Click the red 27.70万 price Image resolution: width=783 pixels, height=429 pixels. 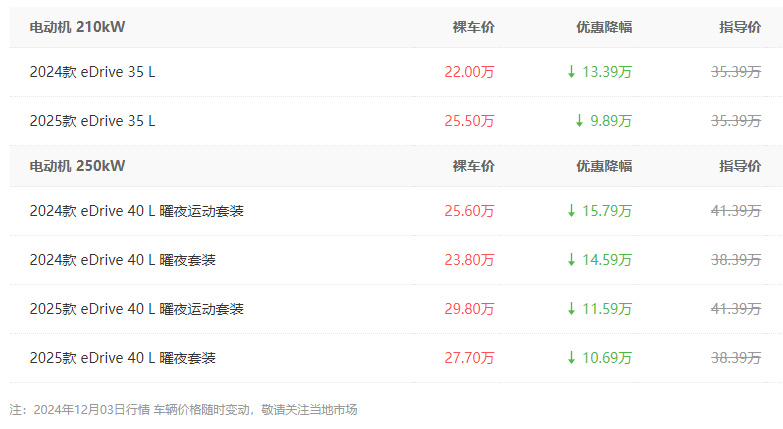[x=469, y=358]
